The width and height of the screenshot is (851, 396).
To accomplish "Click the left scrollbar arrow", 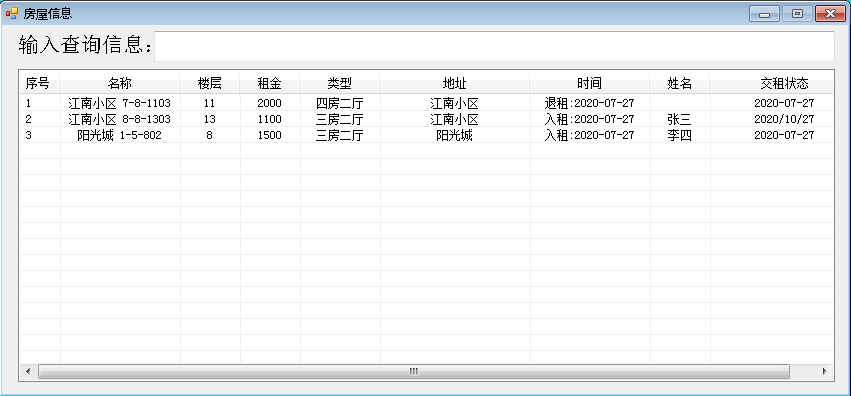I will pos(28,372).
